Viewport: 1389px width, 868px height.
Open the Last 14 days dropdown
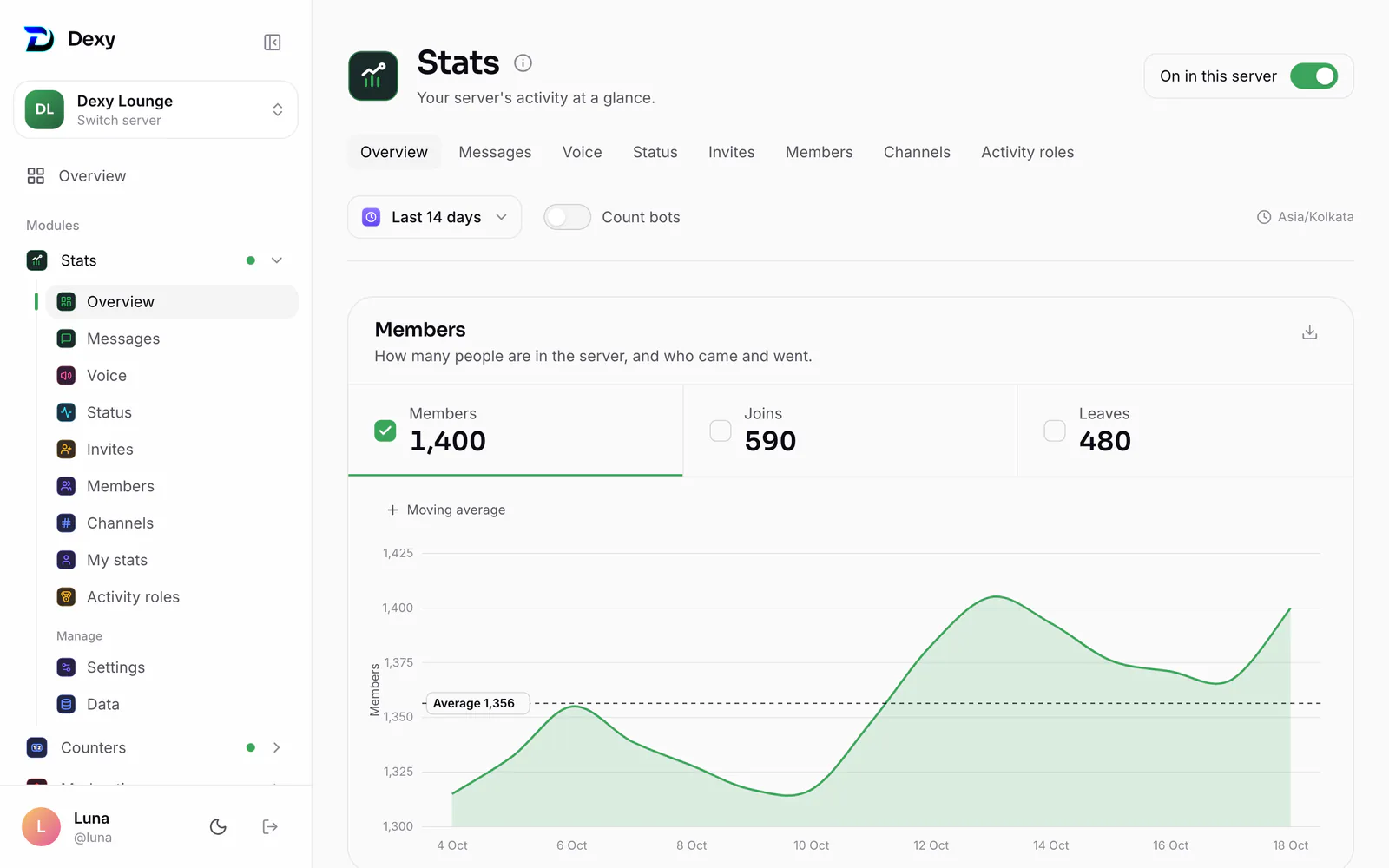coord(434,217)
